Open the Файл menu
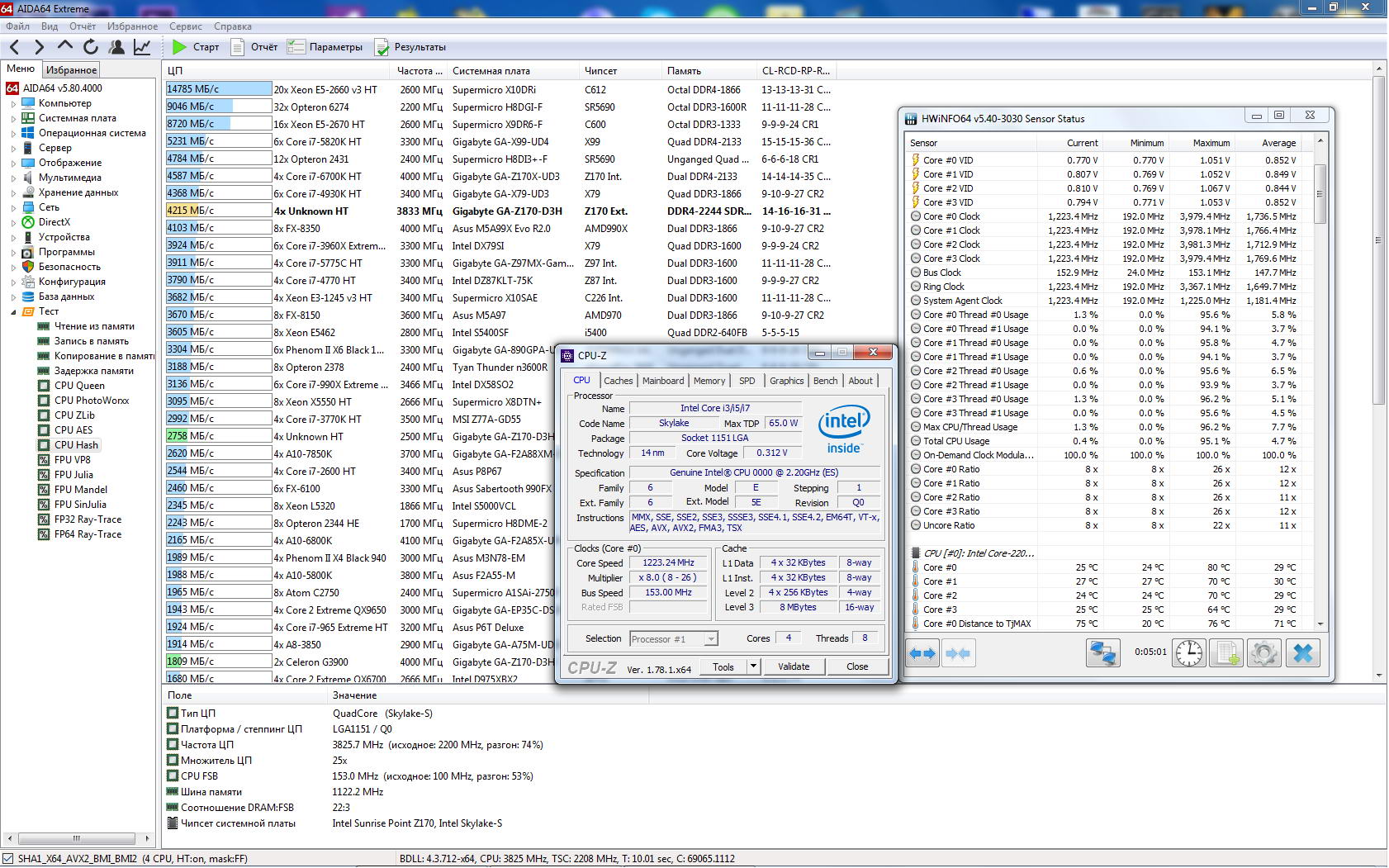Image resolution: width=1389 pixels, height=868 pixels. tap(17, 26)
